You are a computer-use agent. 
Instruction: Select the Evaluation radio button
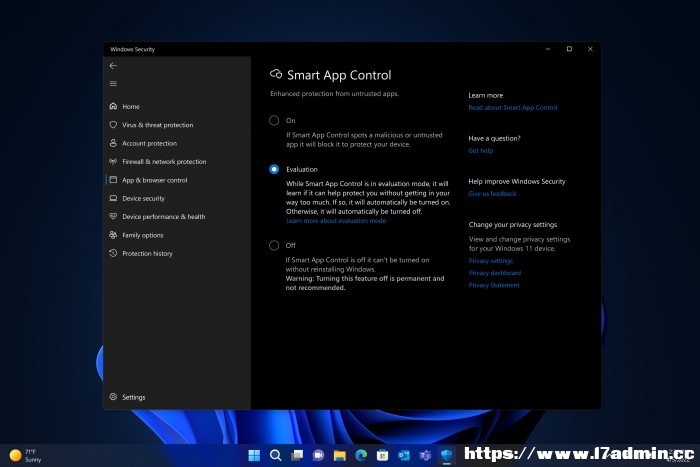tap(274, 169)
